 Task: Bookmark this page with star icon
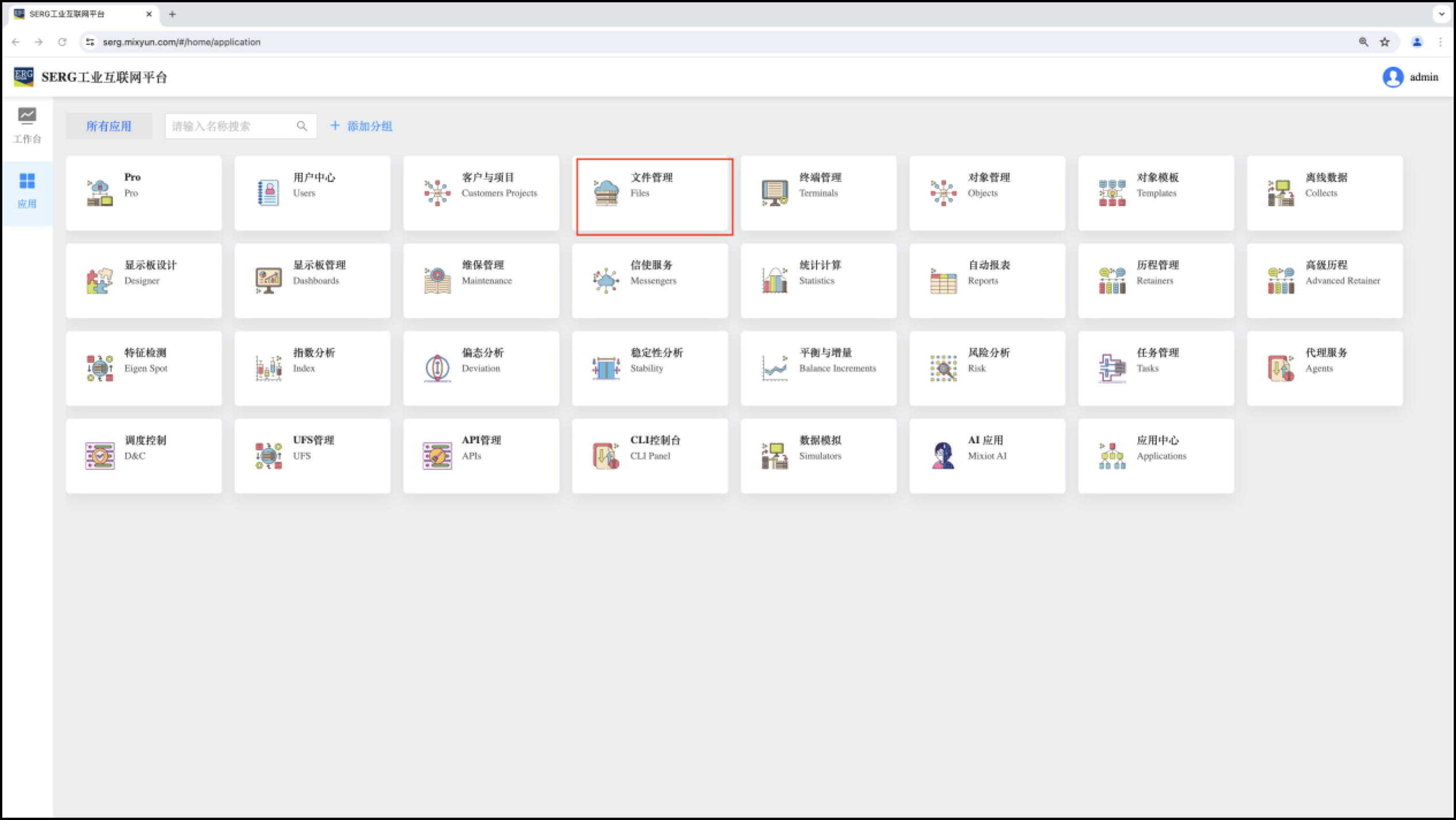pyautogui.click(x=1385, y=42)
